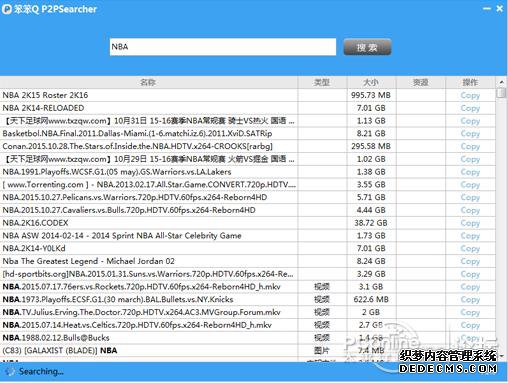Select the Cavaliers.vs.Bulls result row
Viewport: 508px width, 383px height.
point(248,210)
